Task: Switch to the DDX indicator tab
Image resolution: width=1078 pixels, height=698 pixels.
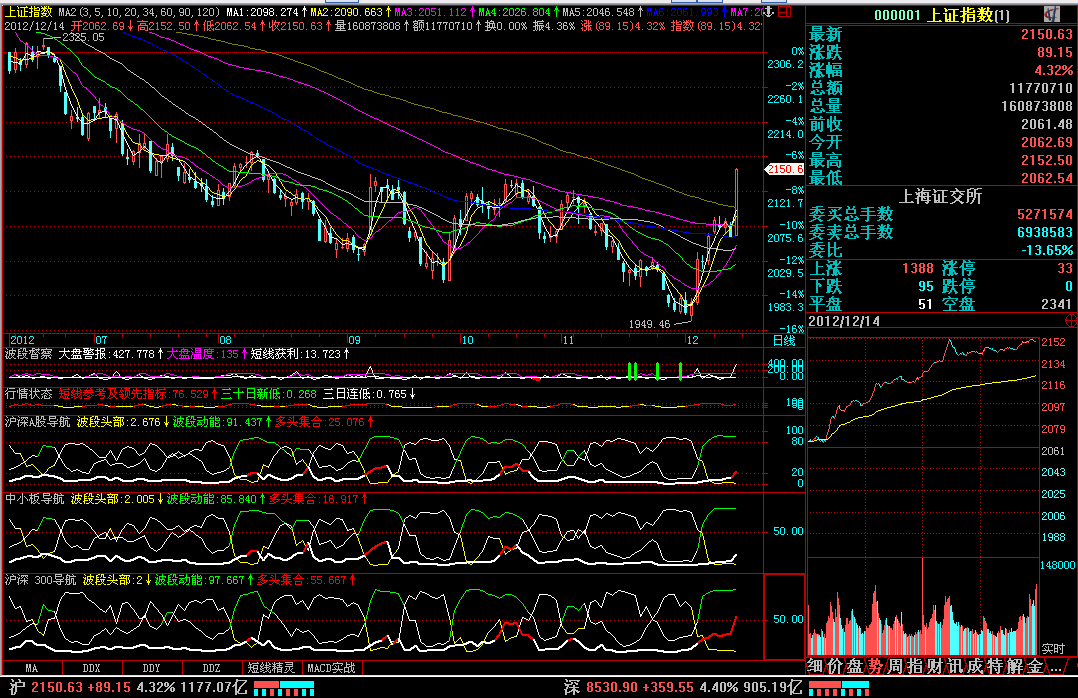Action: point(91,668)
